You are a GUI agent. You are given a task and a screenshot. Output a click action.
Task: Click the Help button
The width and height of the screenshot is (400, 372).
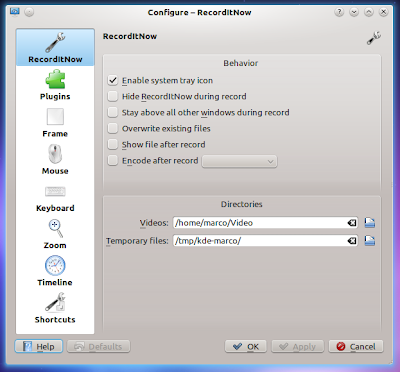click(x=39, y=346)
